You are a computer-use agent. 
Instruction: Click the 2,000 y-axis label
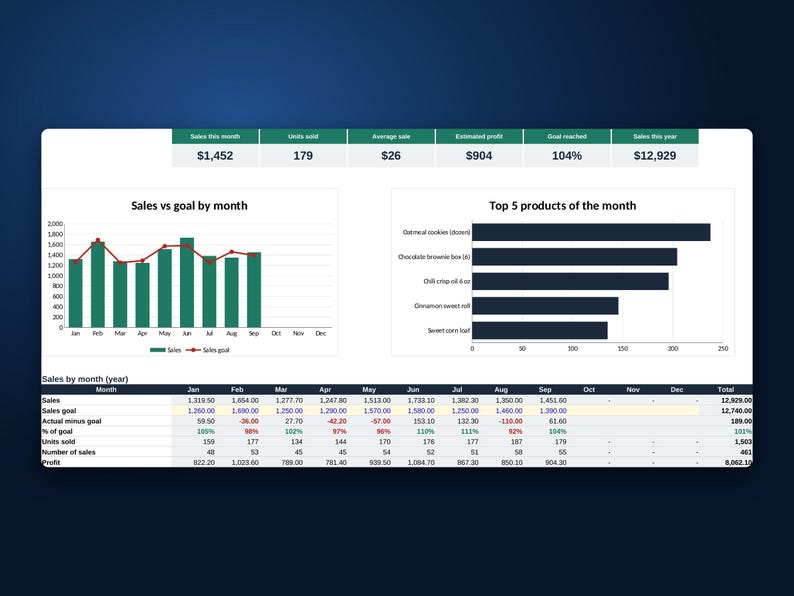pos(55,224)
